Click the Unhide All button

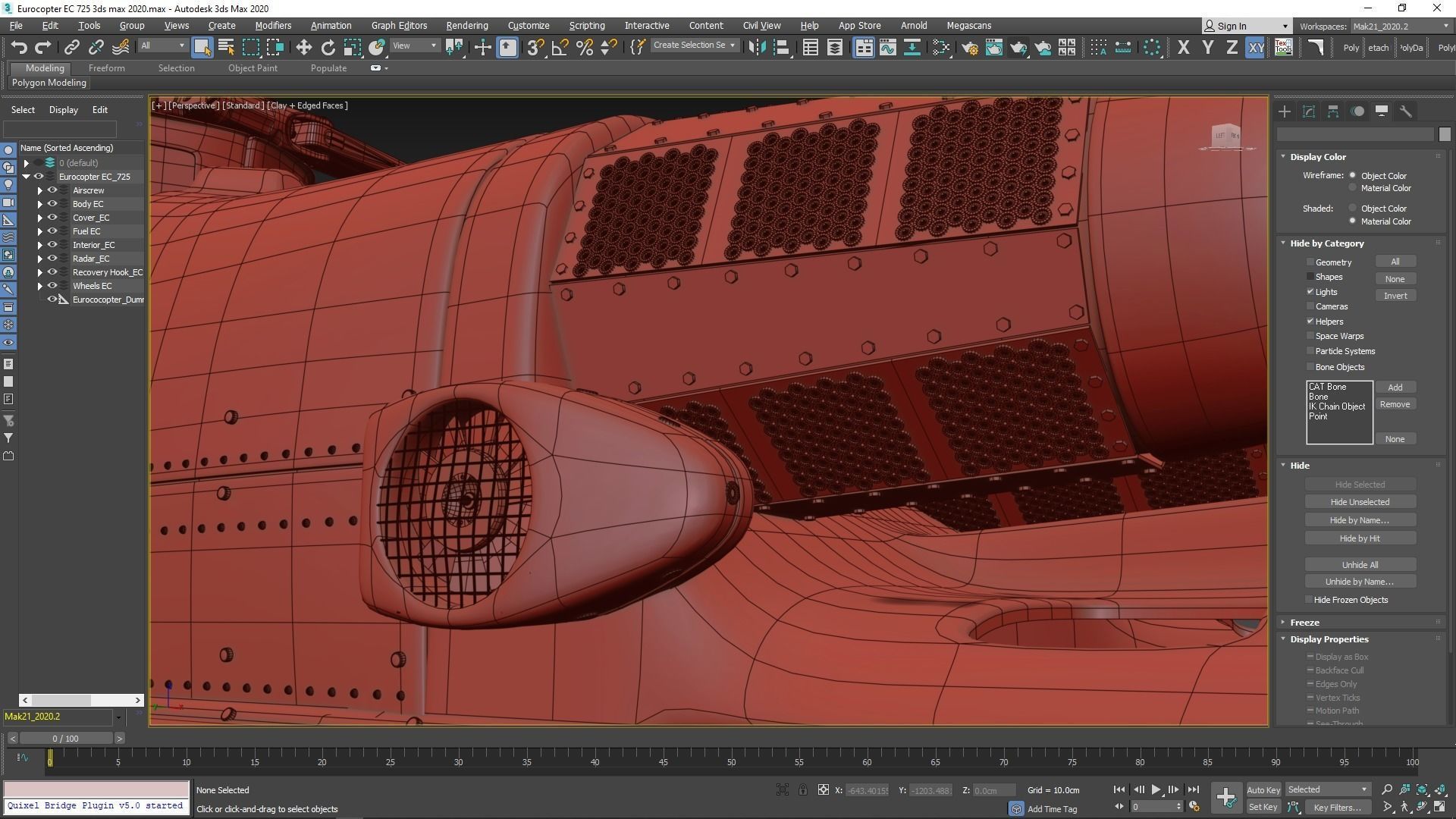(x=1359, y=565)
